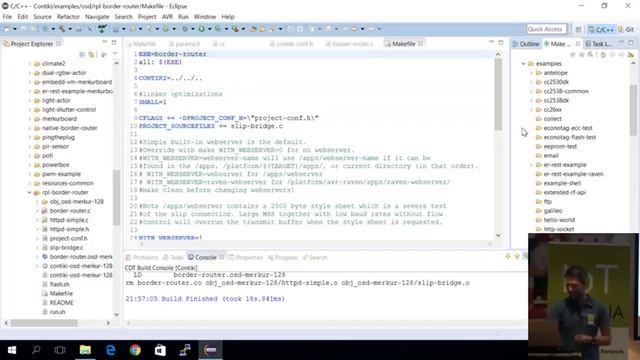Click the hammer Build toolbar icon
The width and height of the screenshot is (640, 360).
(x=62, y=29)
